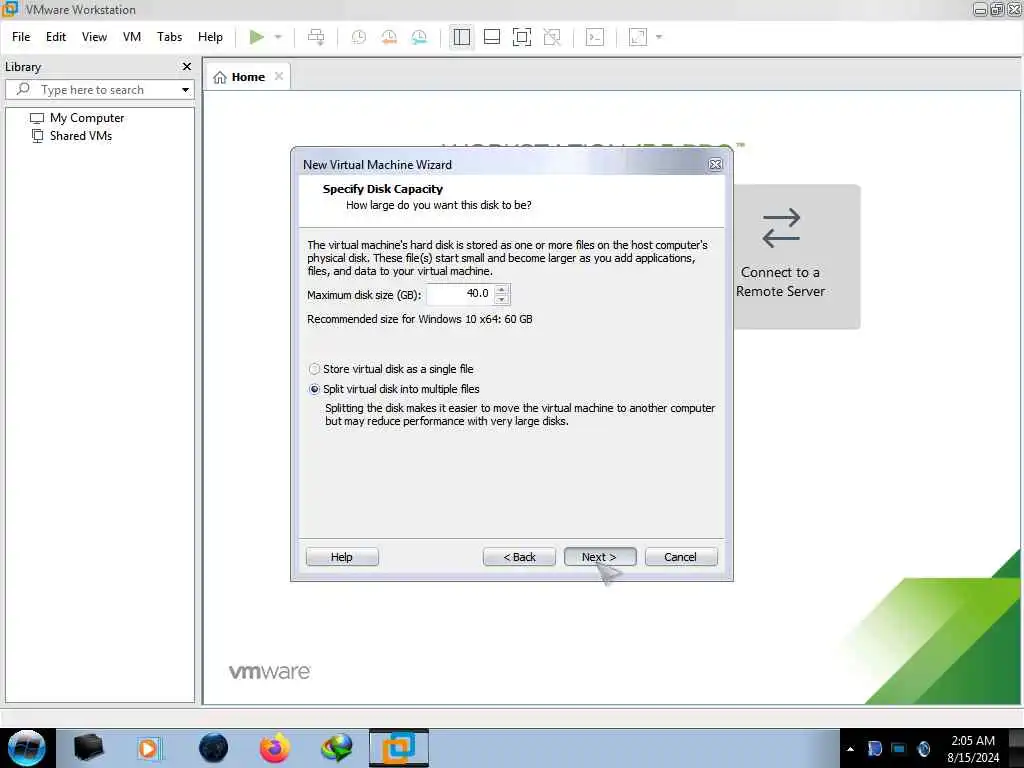Close the Home tab
Image resolution: width=1024 pixels, height=768 pixels.
[x=279, y=76]
